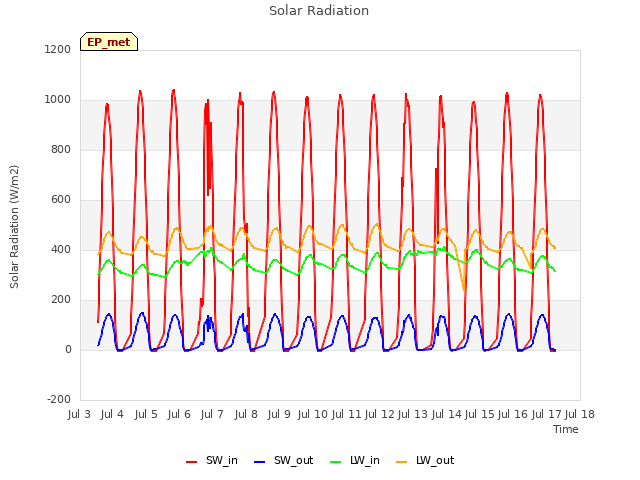Click the Solar Radiation chart title
This screenshot has width=640, height=480.
[x=319, y=11]
